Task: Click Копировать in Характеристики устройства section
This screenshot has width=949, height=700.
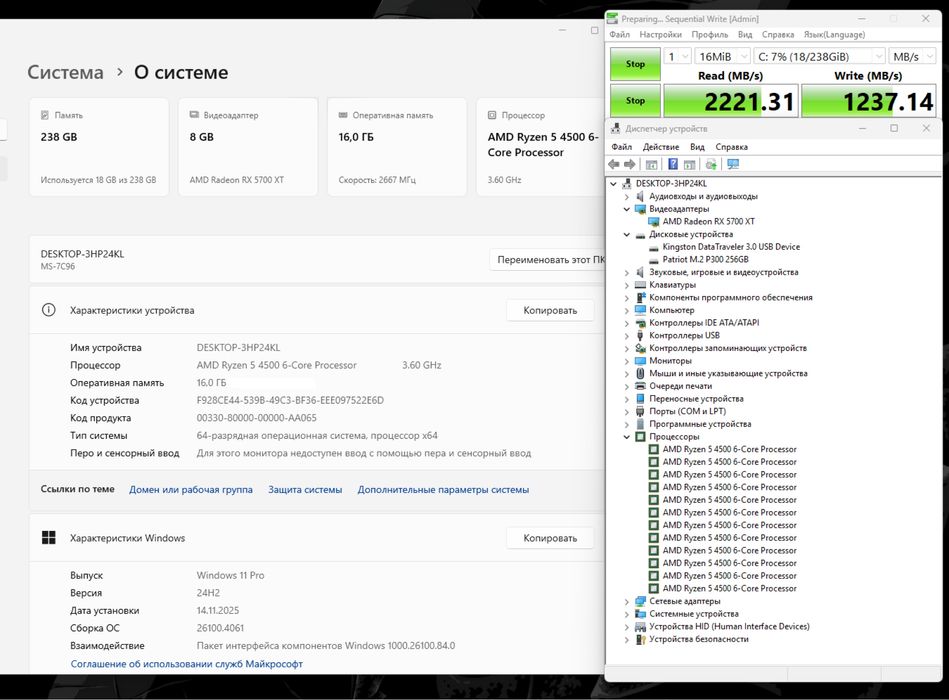Action: pos(550,310)
